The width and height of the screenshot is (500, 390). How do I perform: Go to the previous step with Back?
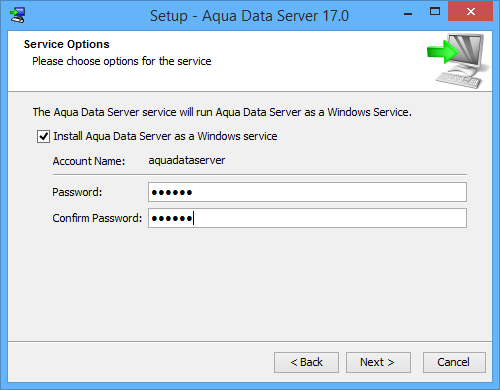306,362
